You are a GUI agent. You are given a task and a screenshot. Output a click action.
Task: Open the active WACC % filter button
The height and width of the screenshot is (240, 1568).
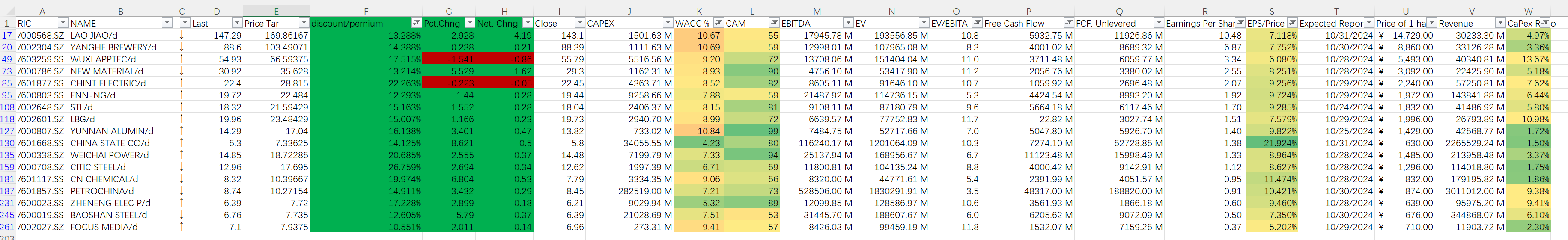point(718,23)
